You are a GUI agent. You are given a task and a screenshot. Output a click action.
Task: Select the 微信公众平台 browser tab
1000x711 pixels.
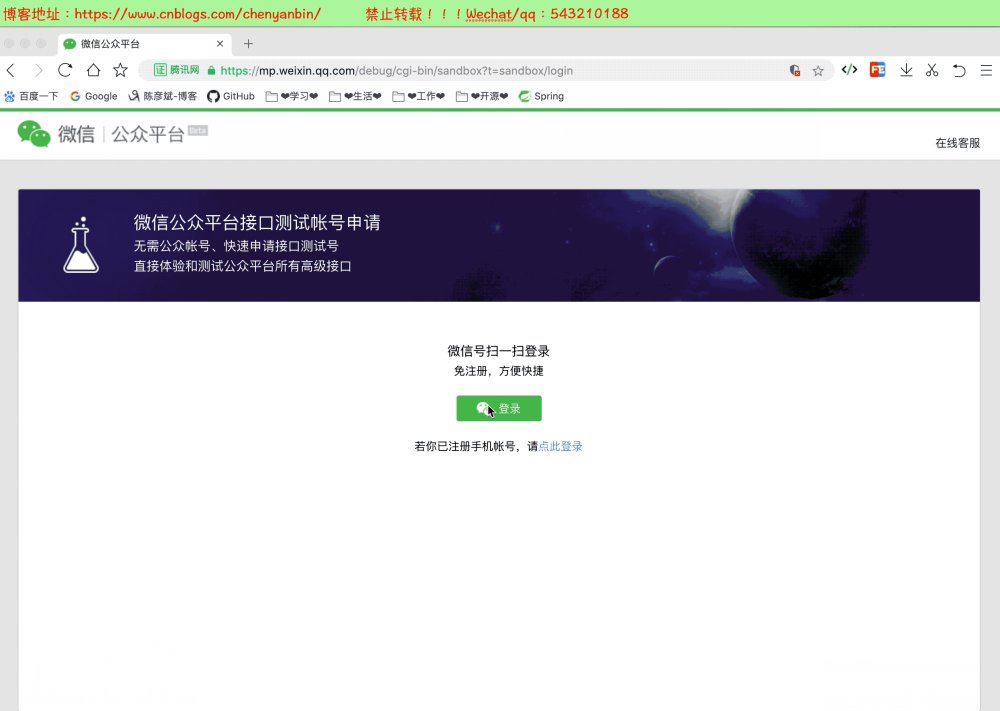[143, 43]
